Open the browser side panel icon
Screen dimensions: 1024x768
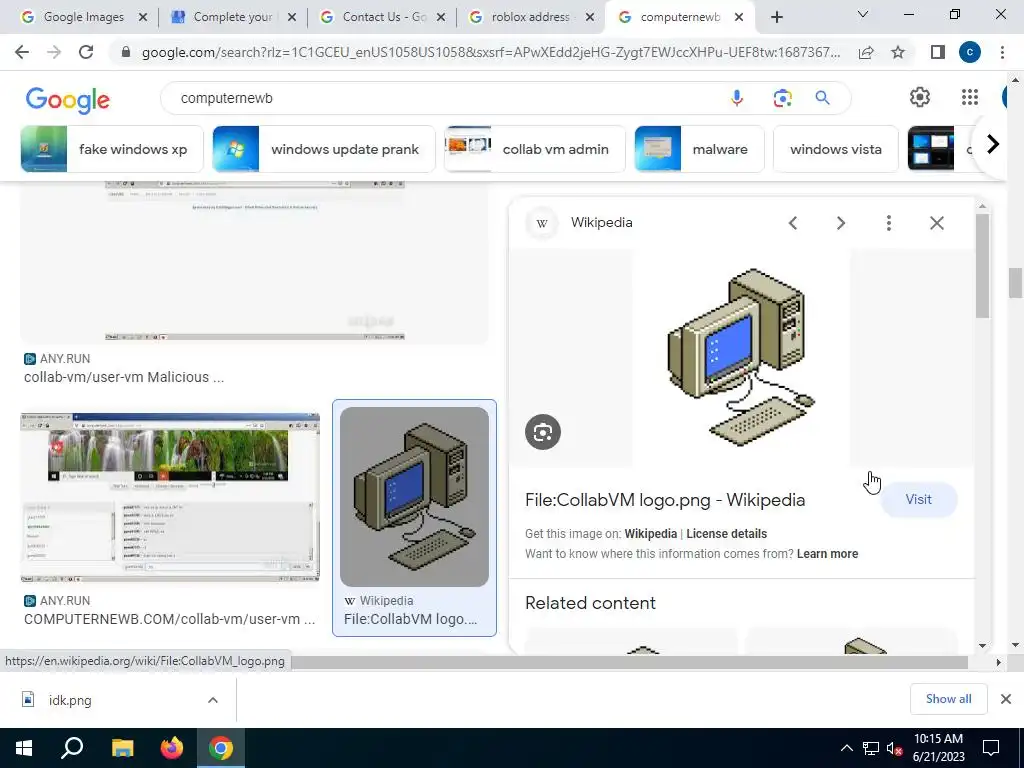pyautogui.click(x=938, y=52)
